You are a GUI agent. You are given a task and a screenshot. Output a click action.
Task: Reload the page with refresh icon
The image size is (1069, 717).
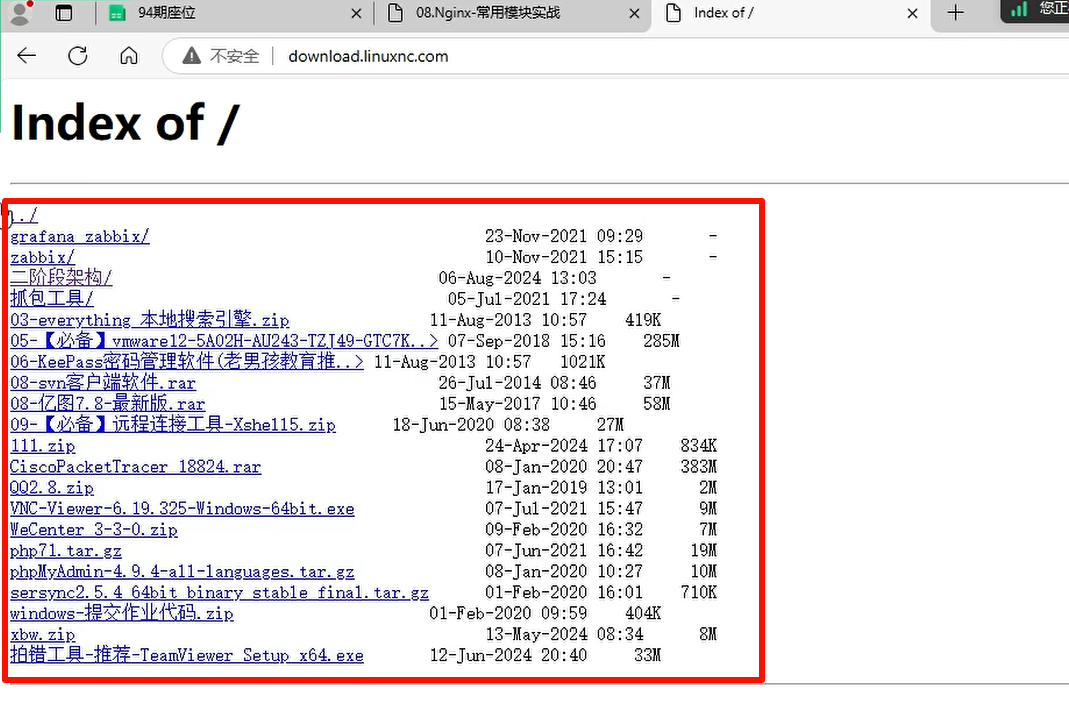[x=78, y=56]
